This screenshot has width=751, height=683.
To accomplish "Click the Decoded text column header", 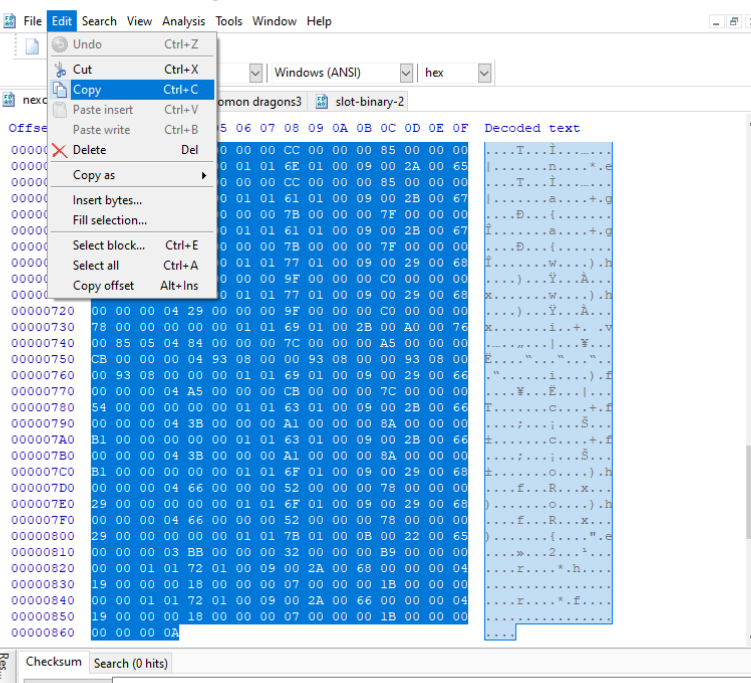I will 532,128.
